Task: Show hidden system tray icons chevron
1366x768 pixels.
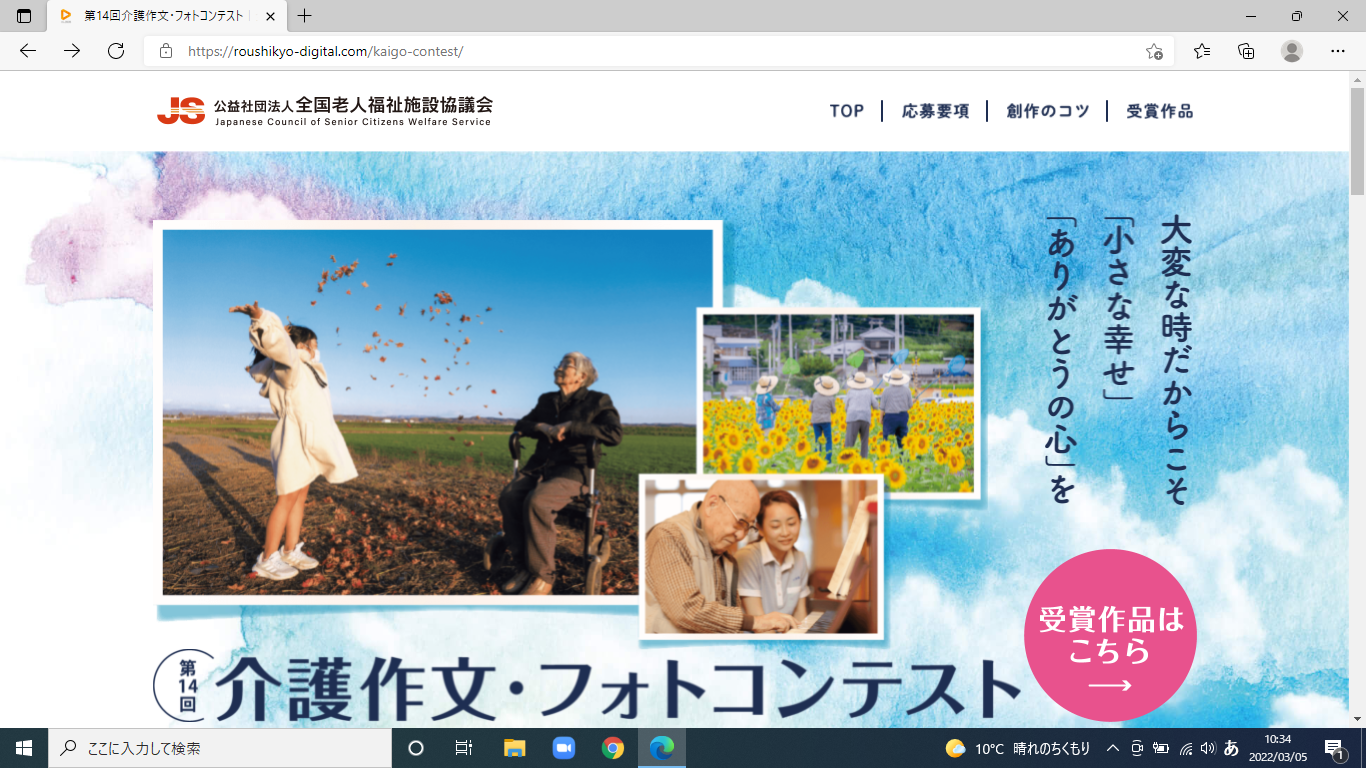Action: coord(1112,748)
